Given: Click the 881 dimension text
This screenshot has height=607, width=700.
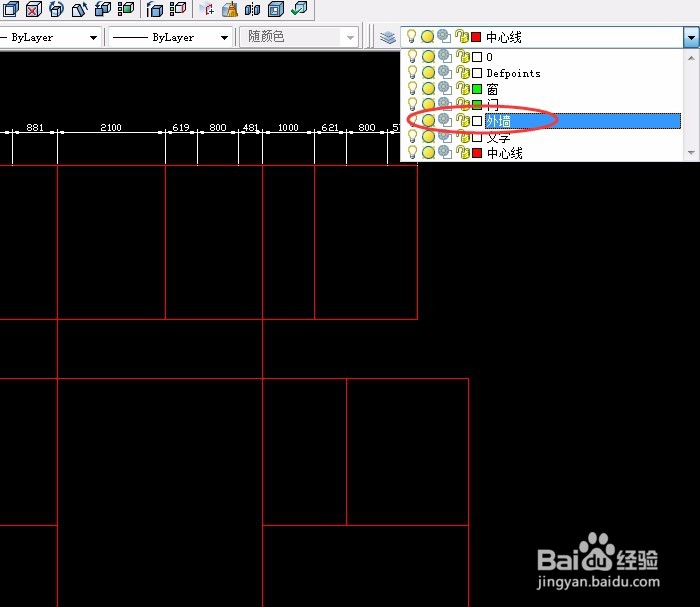Looking at the screenshot, I should [x=35, y=128].
